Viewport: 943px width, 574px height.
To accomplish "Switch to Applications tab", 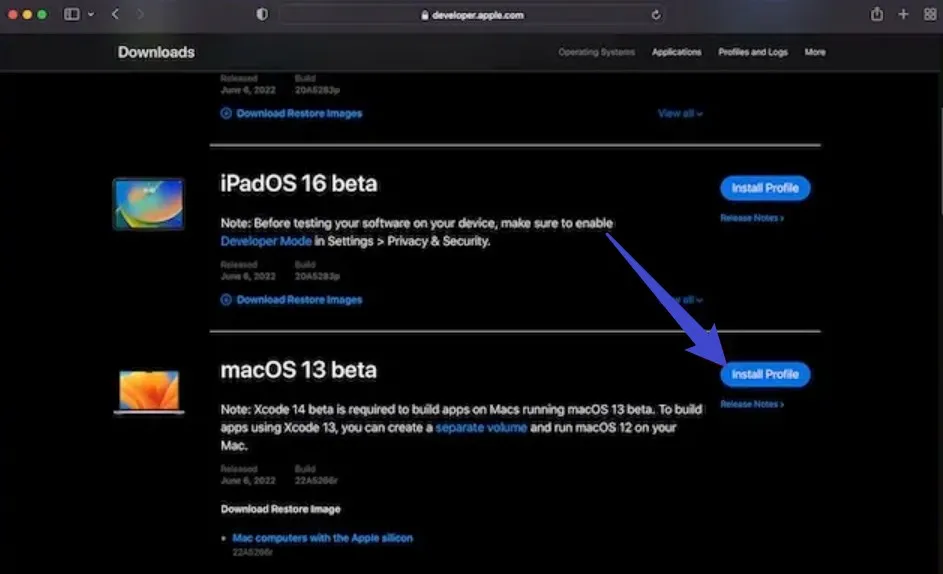I will click(677, 52).
